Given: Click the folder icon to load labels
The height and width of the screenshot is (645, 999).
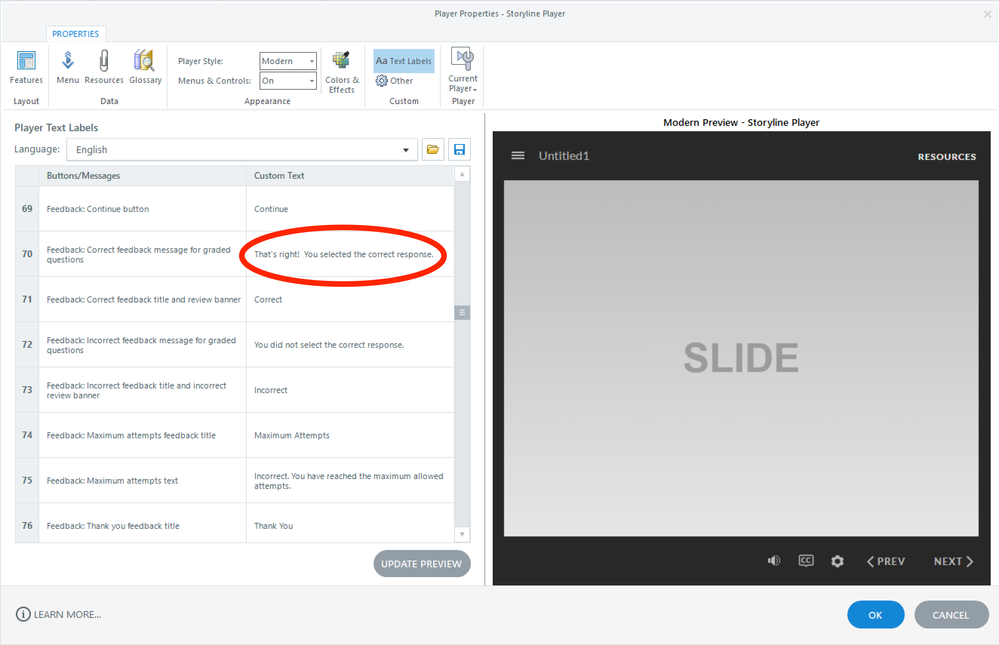Looking at the screenshot, I should tap(433, 150).
